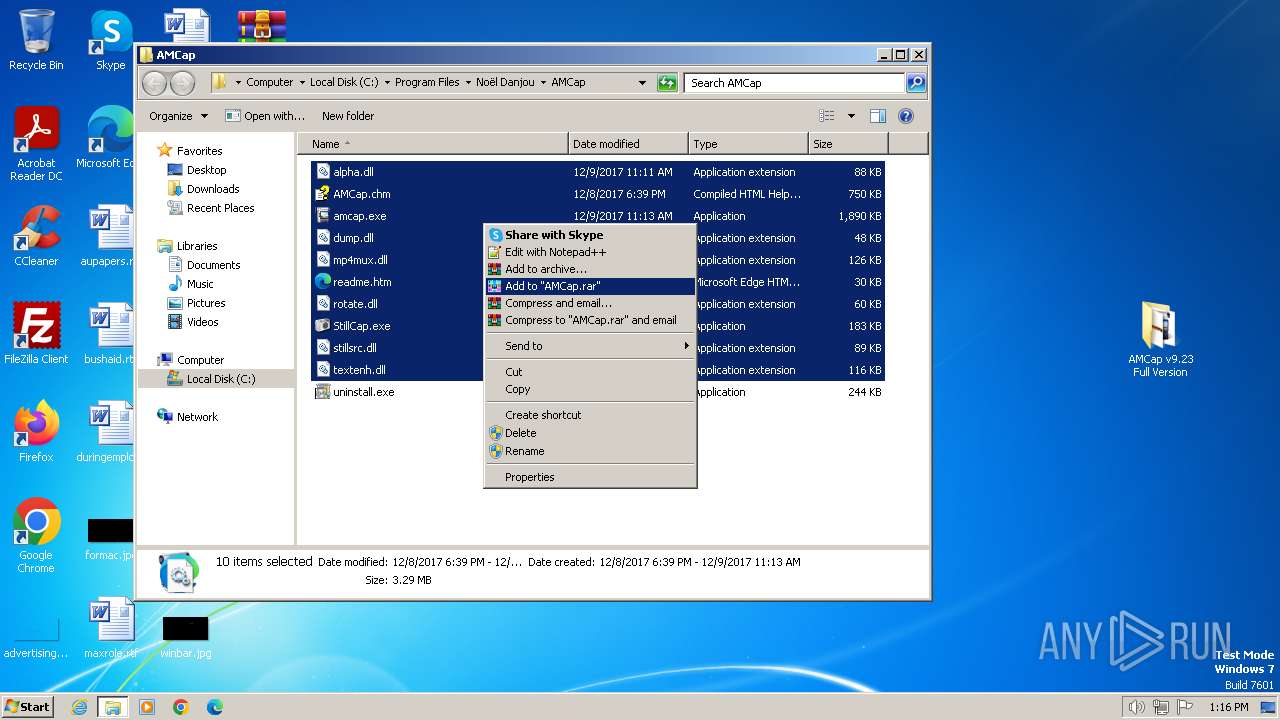Select Add to "AMCap.rar"
This screenshot has height=720, width=1280.
[590, 286]
